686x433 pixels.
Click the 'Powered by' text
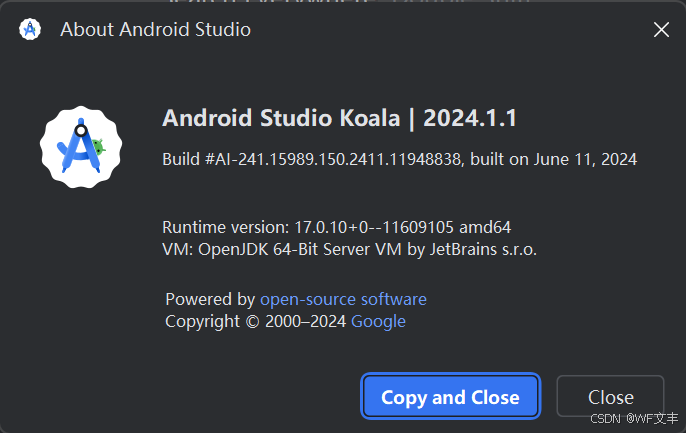[x=210, y=299]
